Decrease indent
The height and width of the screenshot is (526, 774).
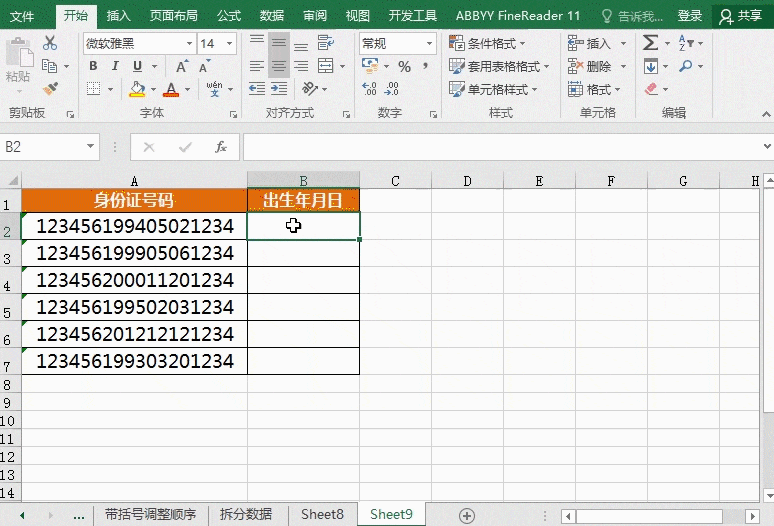[257, 89]
